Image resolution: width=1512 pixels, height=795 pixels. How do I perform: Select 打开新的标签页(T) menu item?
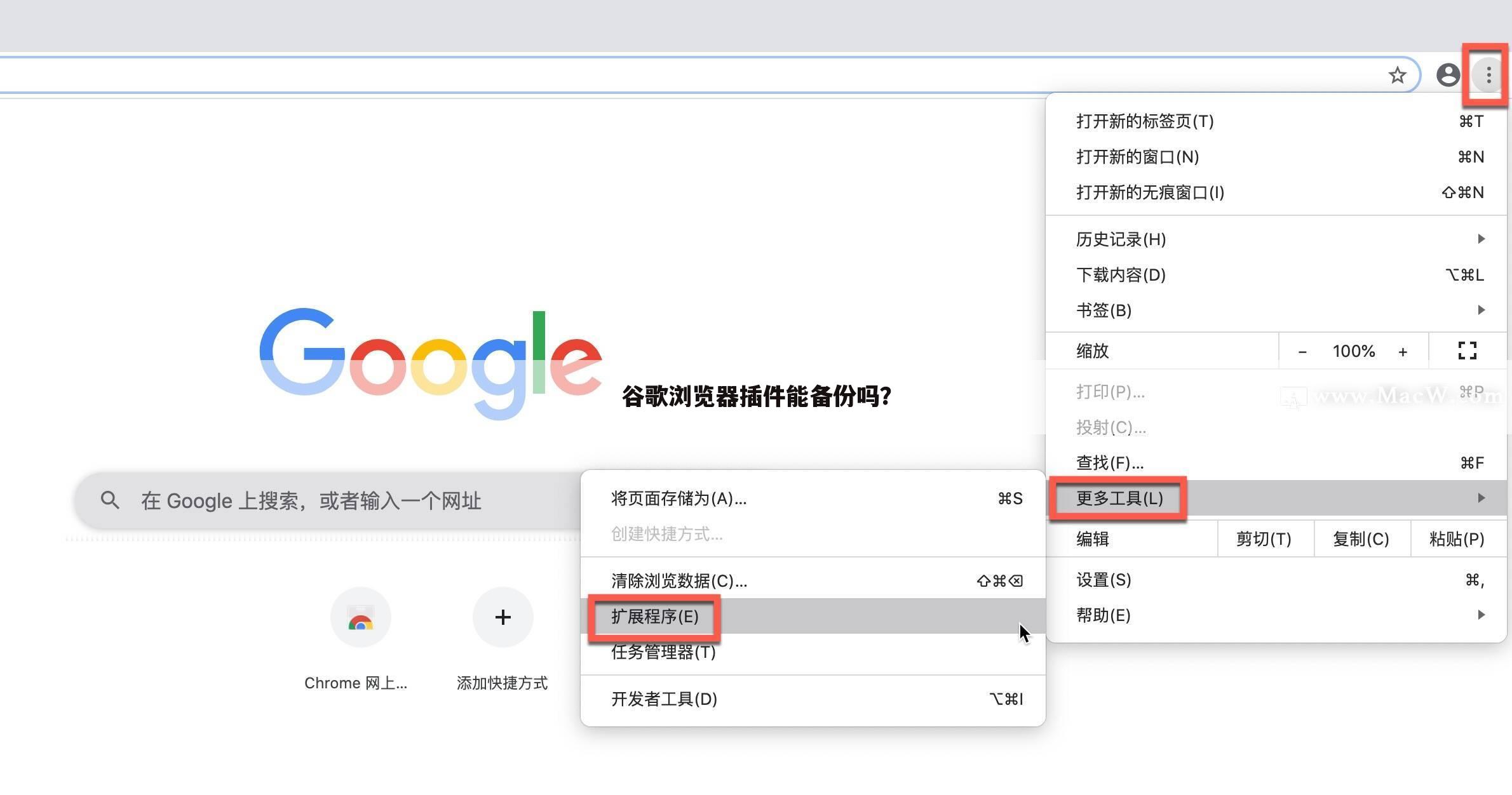[1276, 121]
